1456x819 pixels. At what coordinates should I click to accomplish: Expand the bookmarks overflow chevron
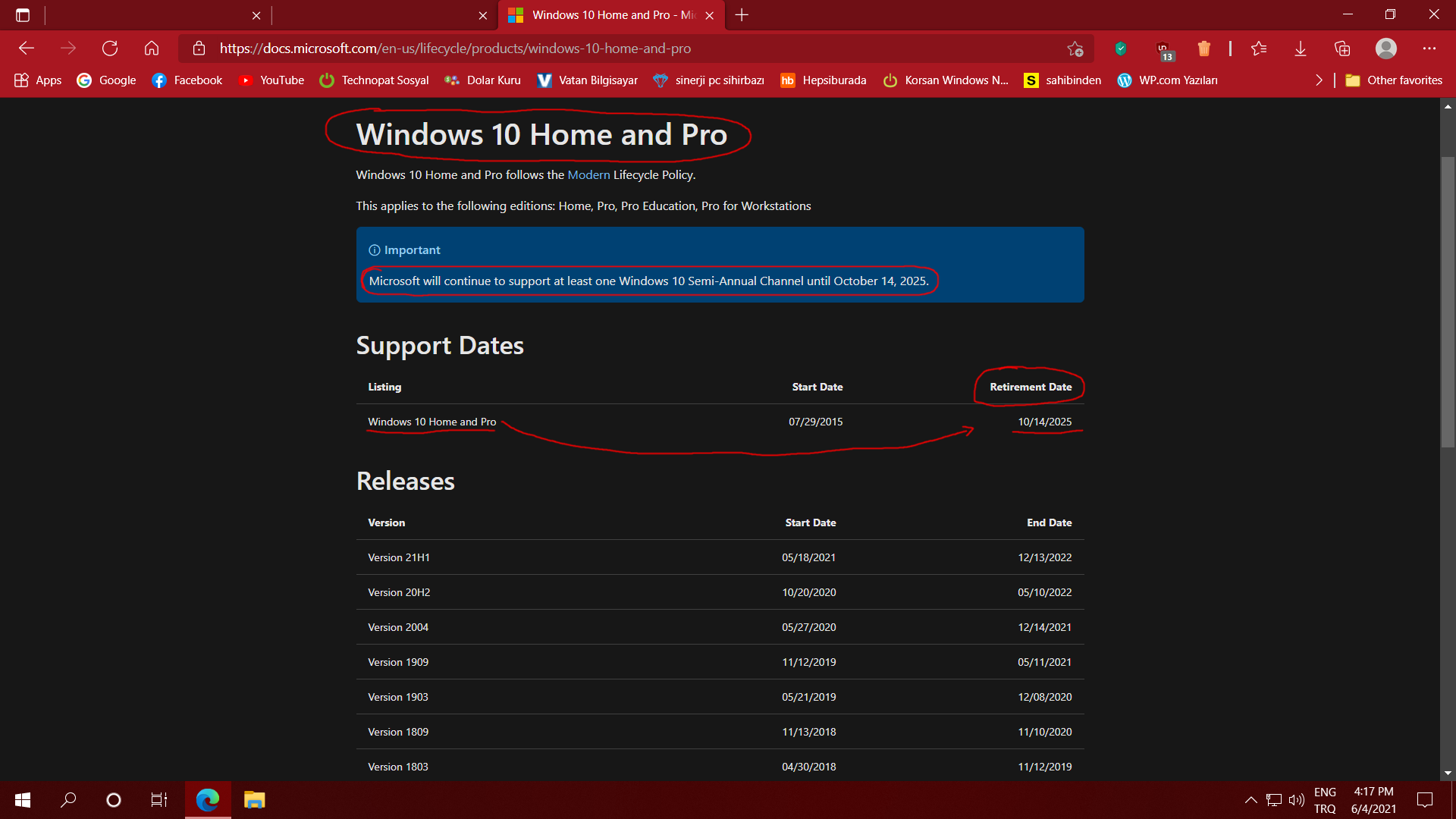[1319, 80]
